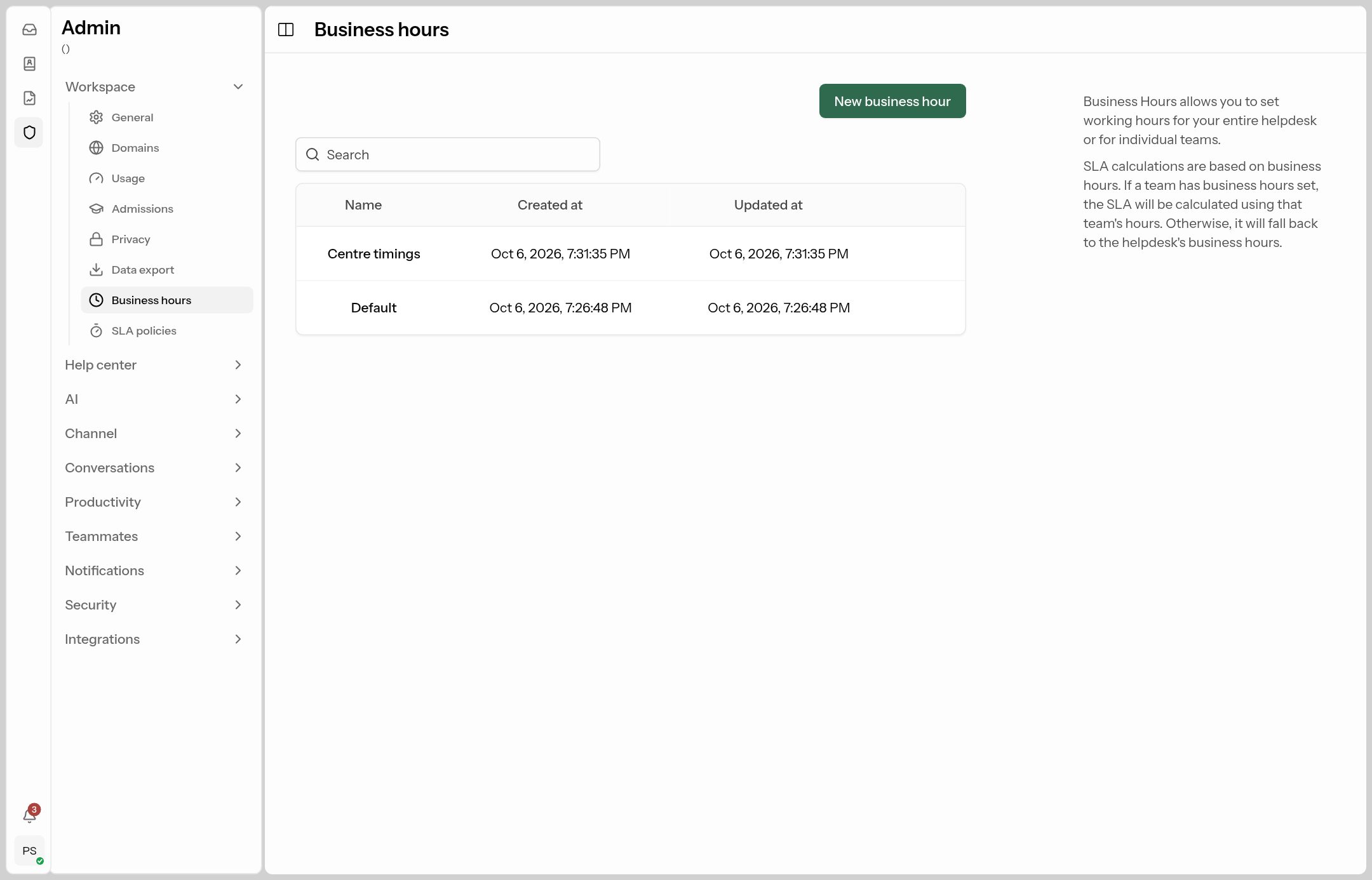Collapse the Workspace section
1372x880 pixels.
(155, 86)
